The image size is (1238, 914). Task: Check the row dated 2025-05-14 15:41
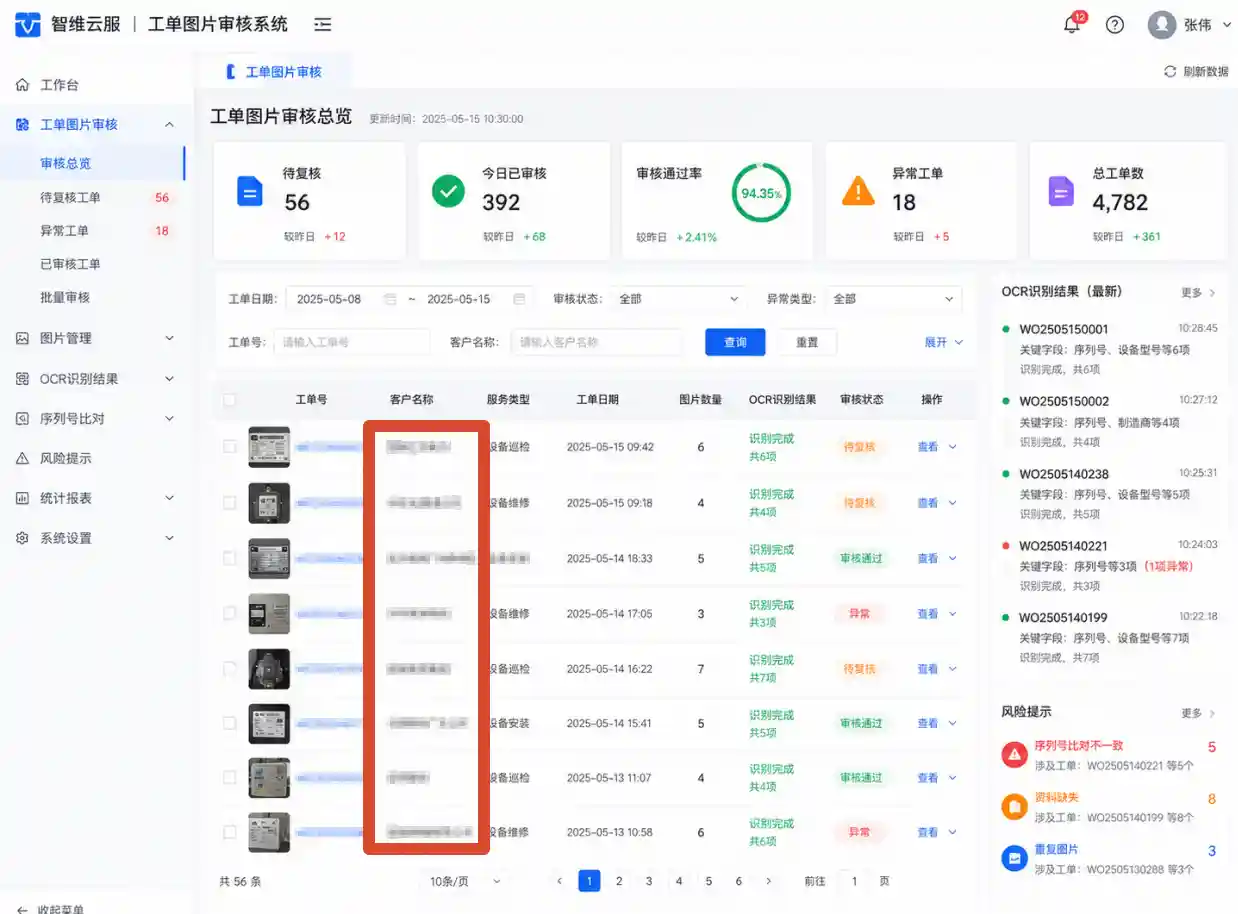click(230, 723)
